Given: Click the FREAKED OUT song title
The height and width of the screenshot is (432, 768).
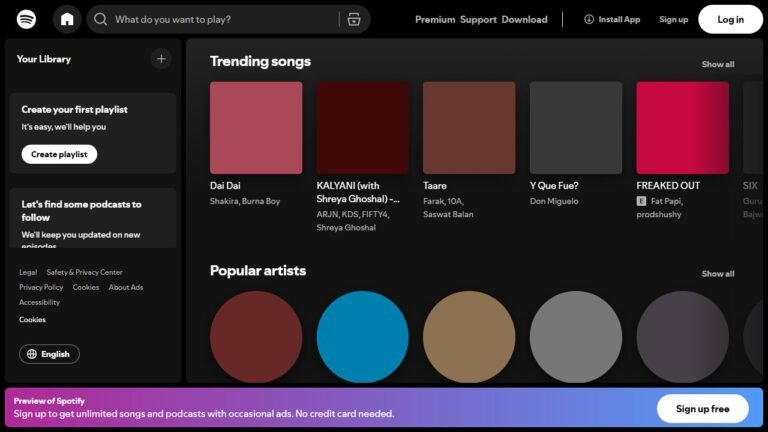Looking at the screenshot, I should (668, 186).
